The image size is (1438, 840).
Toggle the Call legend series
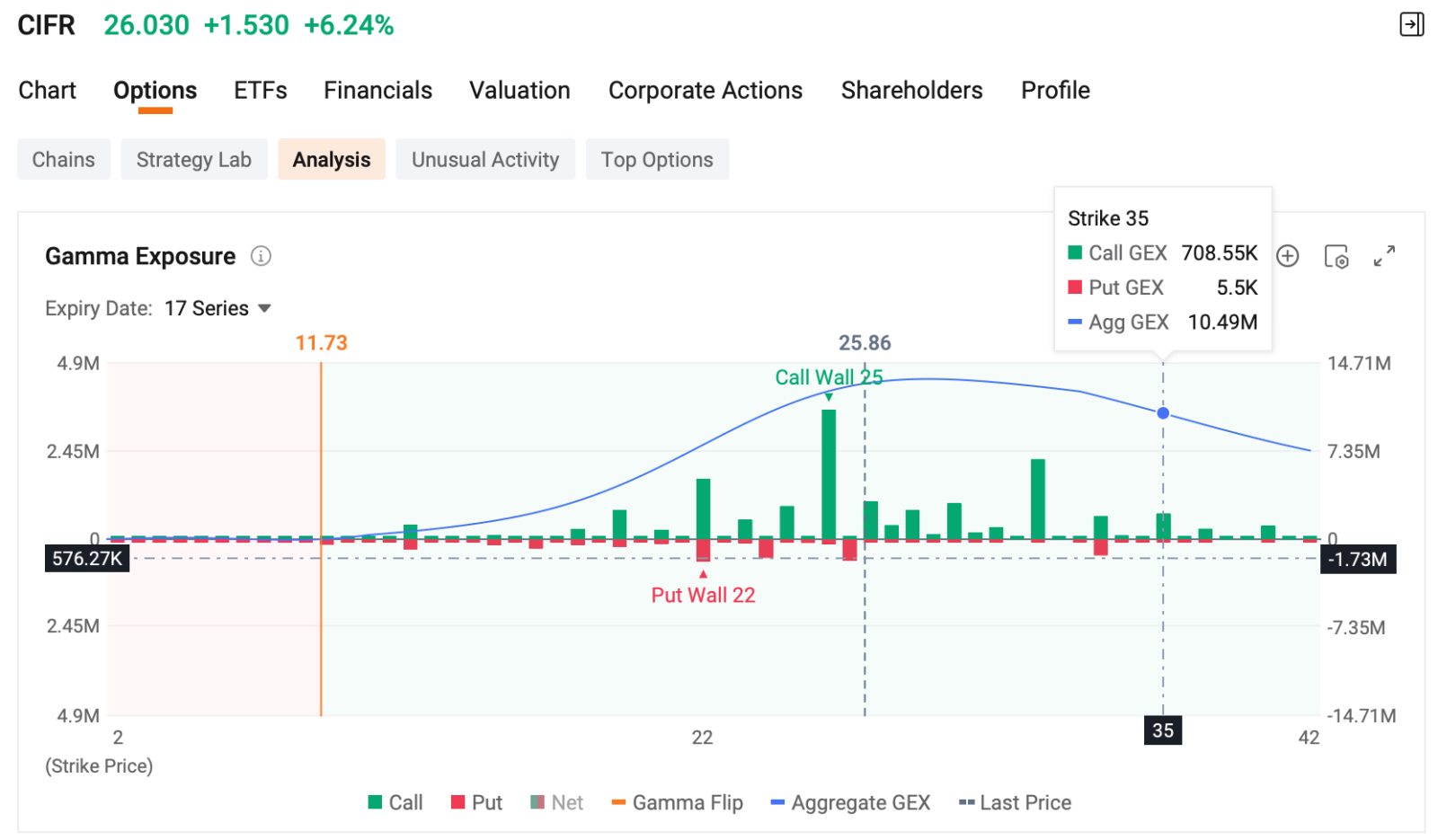(395, 802)
